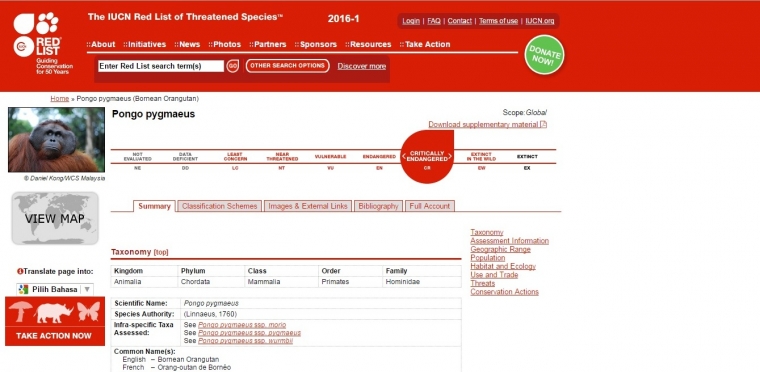Click the Take Action Now button
Viewport: 760px width, 372px height.
coord(54,336)
